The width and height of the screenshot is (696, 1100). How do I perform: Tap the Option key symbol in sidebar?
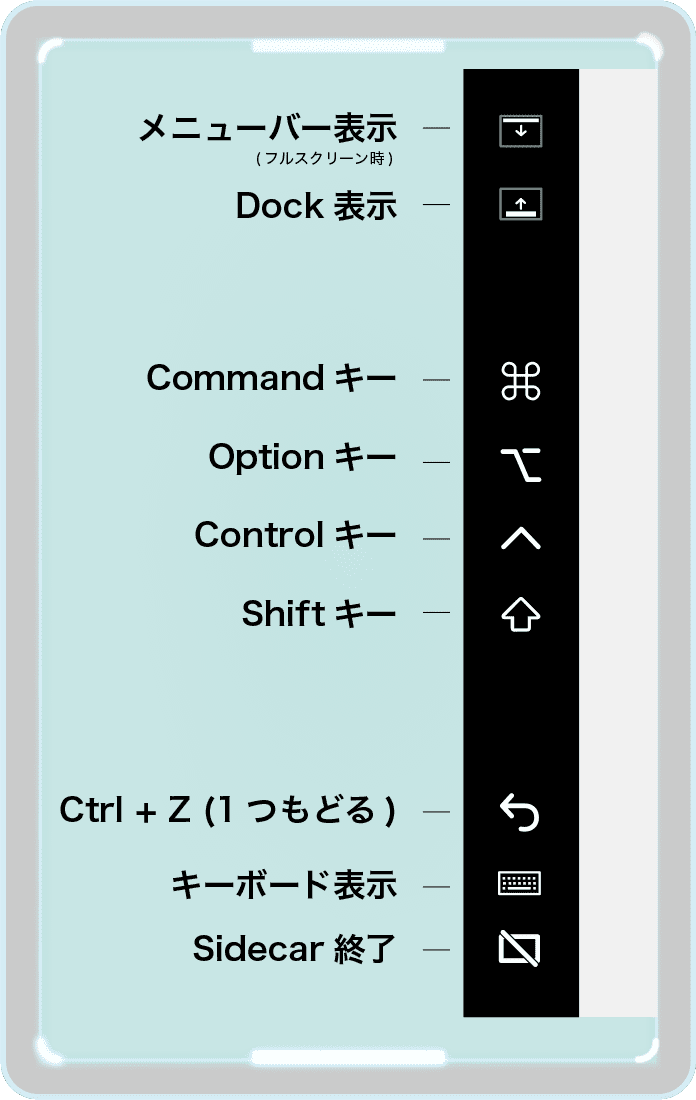point(521,464)
